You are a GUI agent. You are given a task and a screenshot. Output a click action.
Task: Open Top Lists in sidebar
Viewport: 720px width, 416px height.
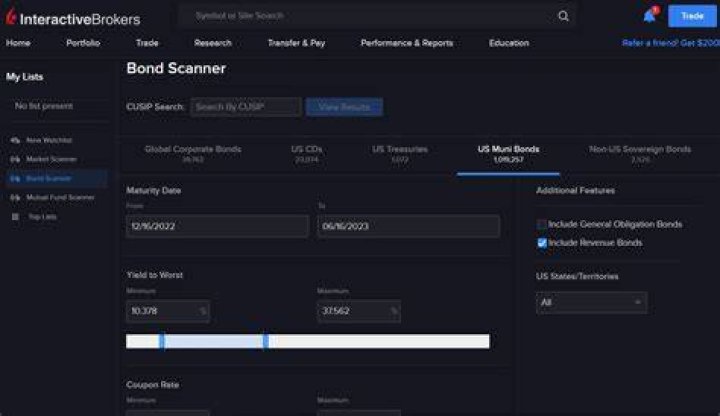click(42, 217)
